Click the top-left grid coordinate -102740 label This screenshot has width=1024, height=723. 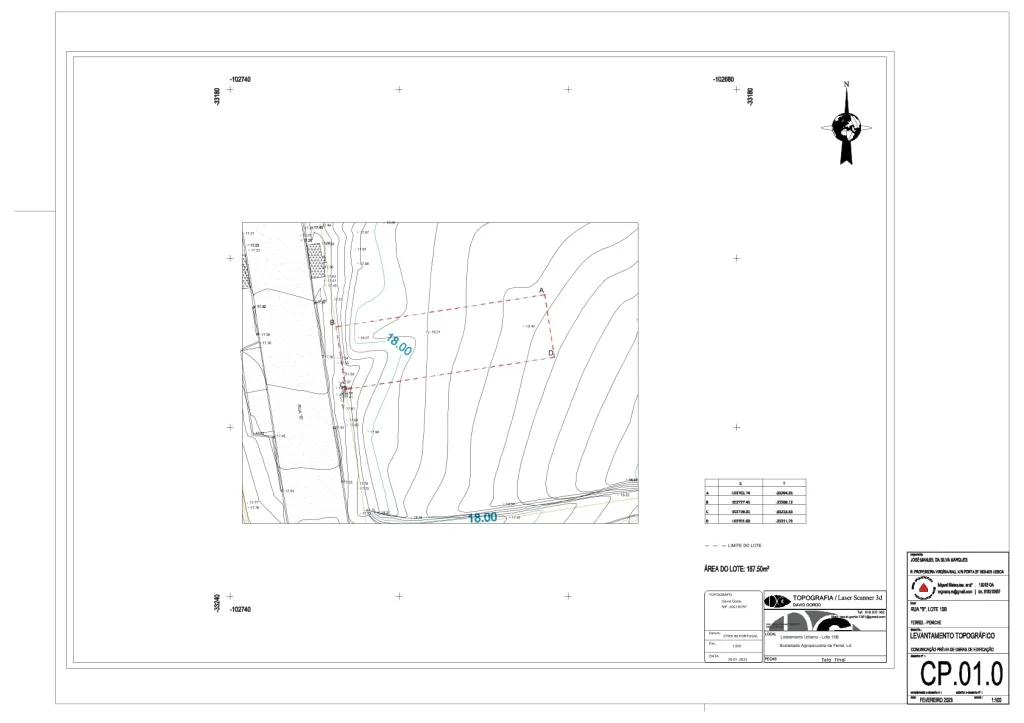point(240,80)
